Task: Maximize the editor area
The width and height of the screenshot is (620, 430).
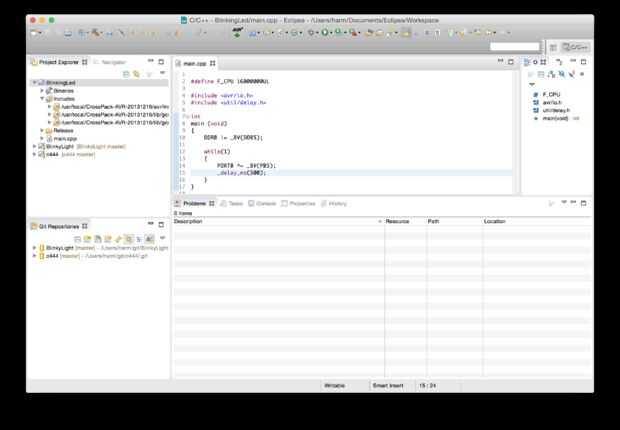Action: 511,62
